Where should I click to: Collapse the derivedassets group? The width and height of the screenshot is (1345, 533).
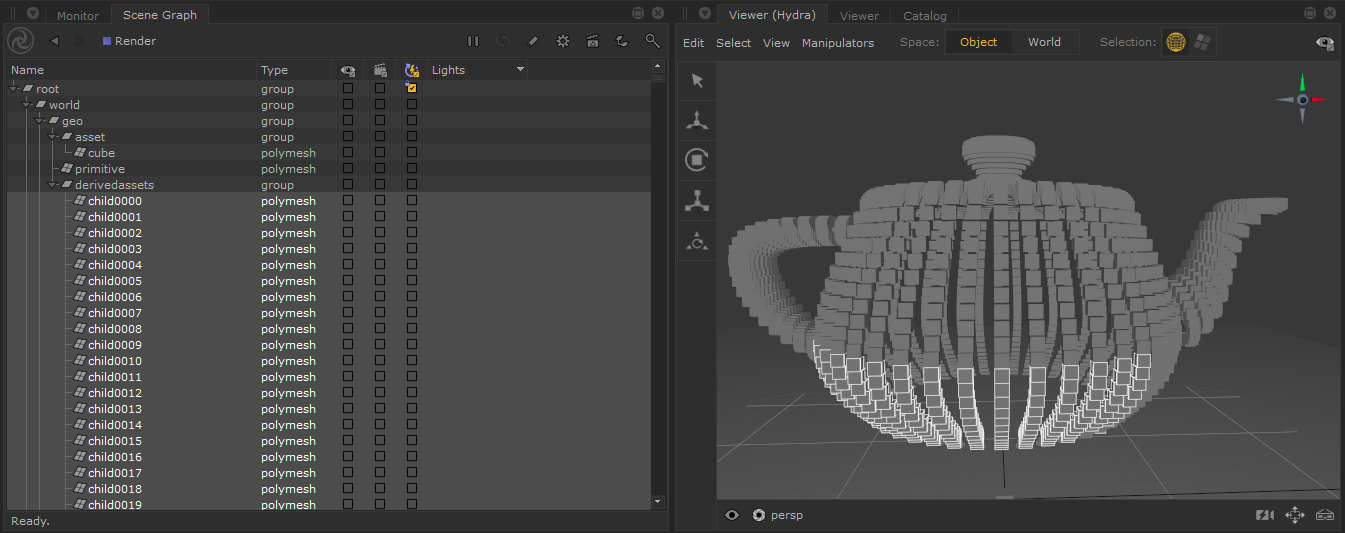pyautogui.click(x=51, y=185)
